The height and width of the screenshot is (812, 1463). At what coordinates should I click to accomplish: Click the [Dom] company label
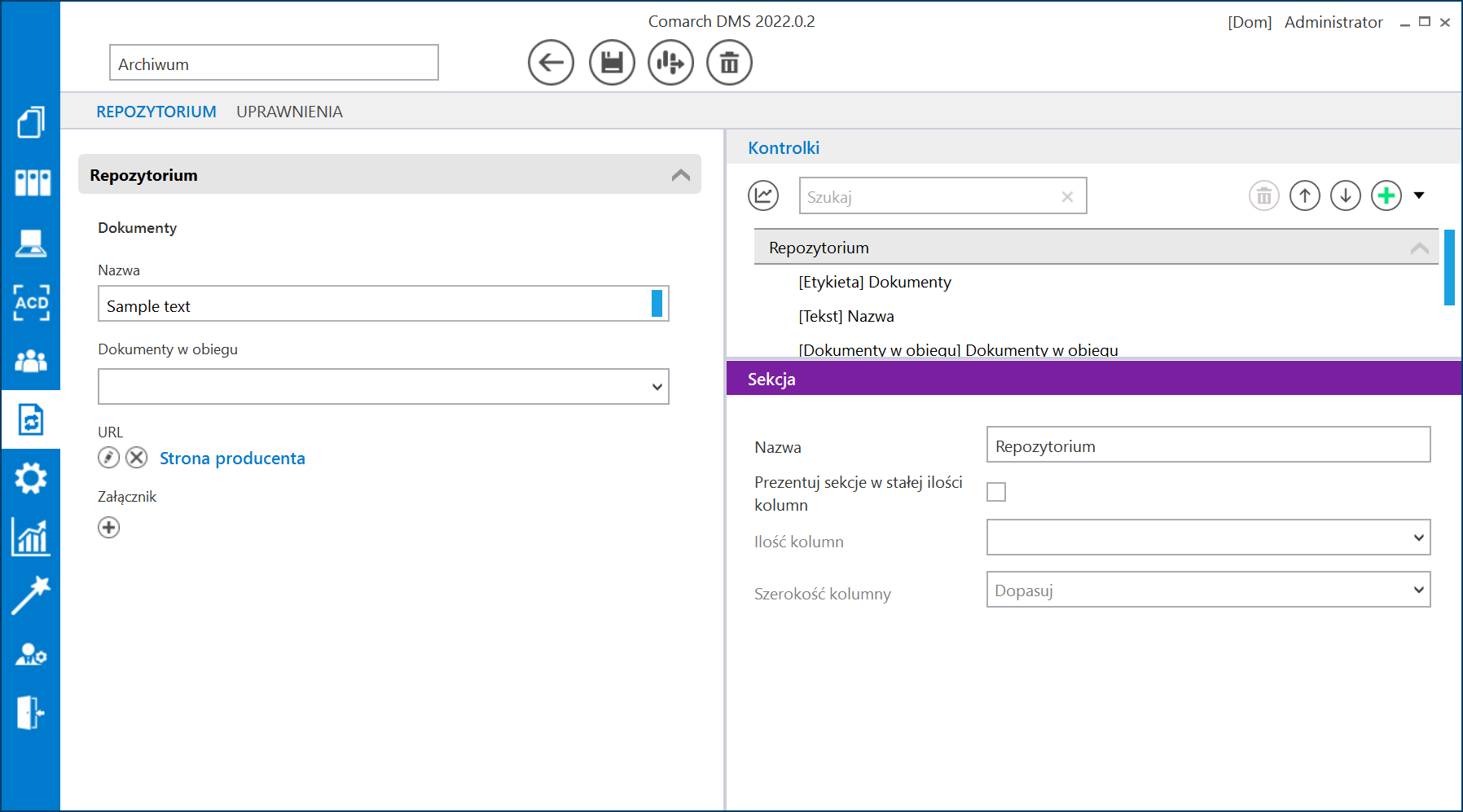point(1250,23)
